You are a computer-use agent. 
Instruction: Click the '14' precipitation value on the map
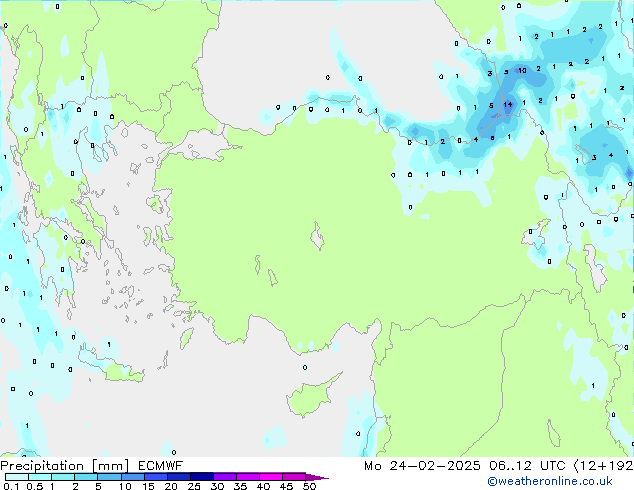(x=508, y=105)
